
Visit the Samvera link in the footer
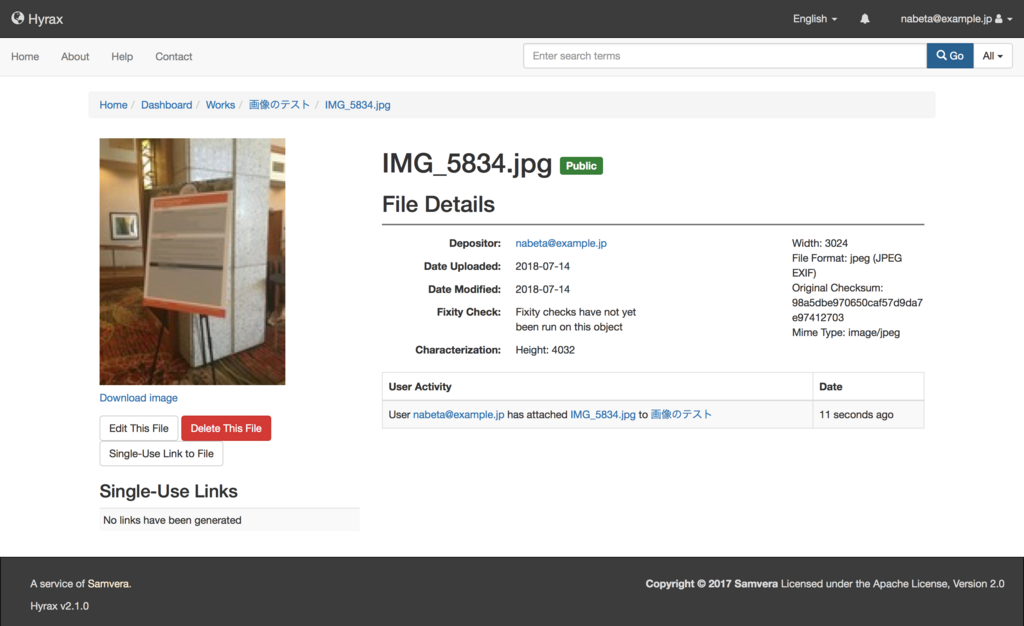coord(108,584)
